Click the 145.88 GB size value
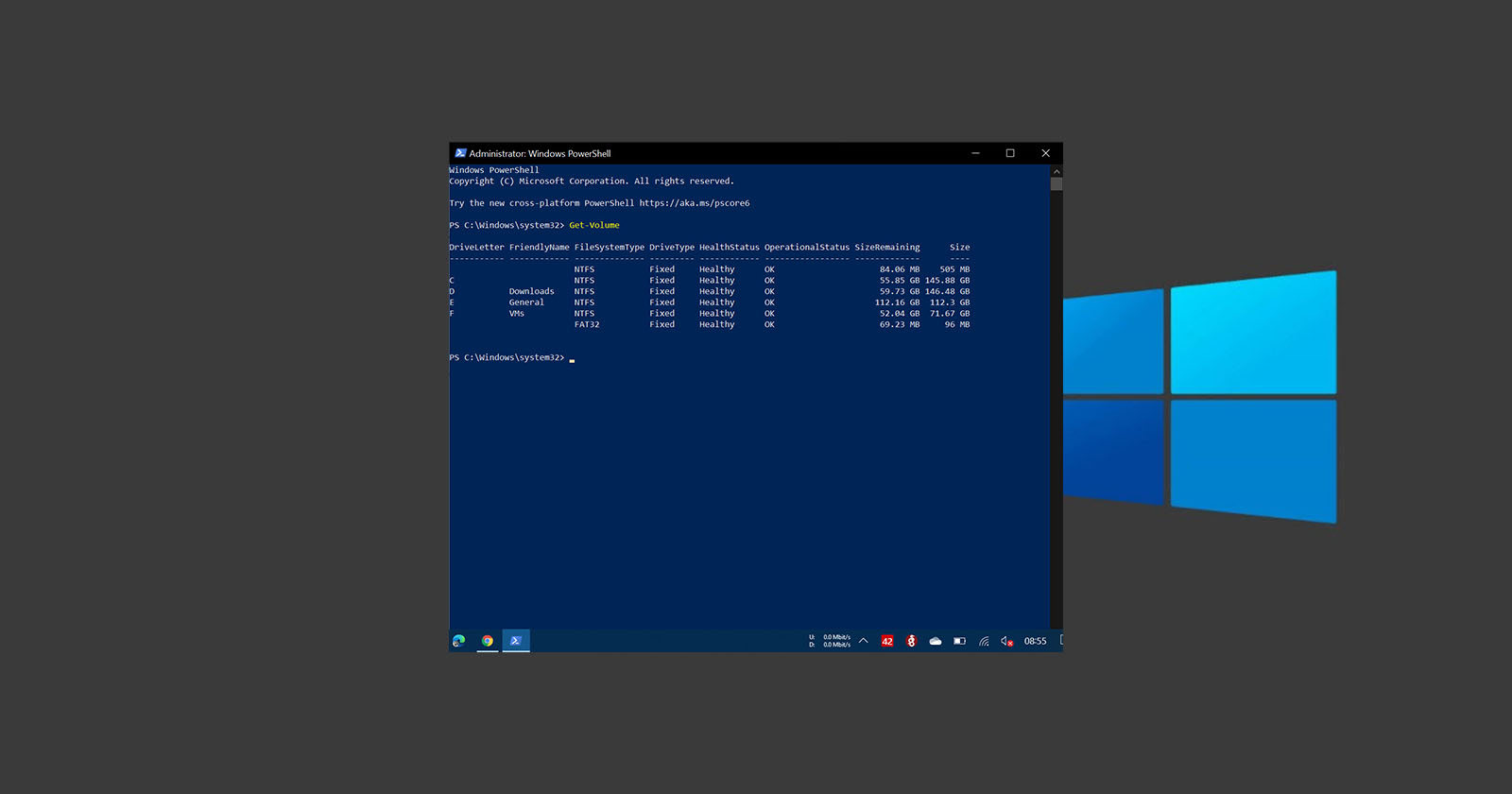 (948, 281)
